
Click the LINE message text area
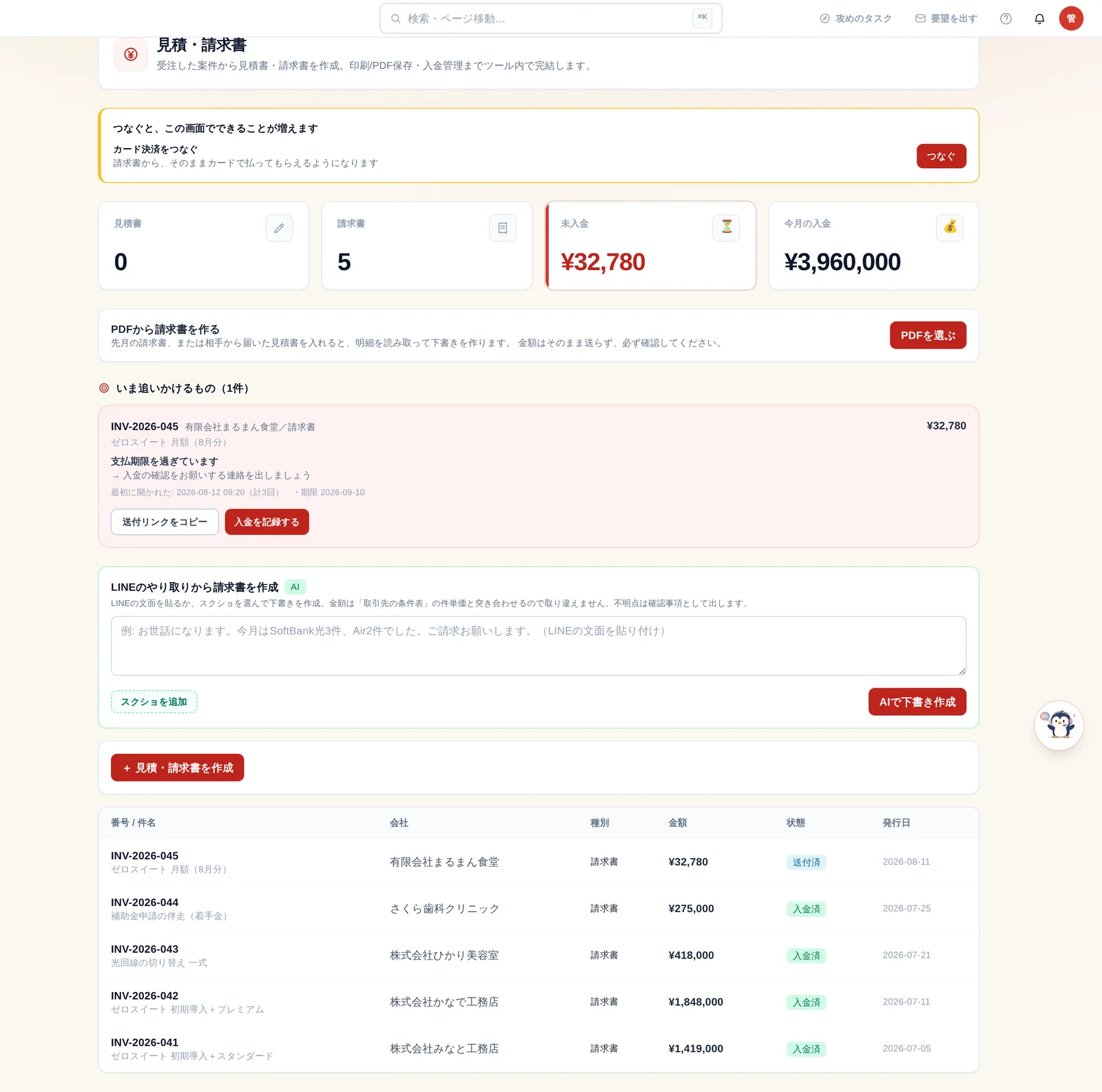[x=538, y=646]
